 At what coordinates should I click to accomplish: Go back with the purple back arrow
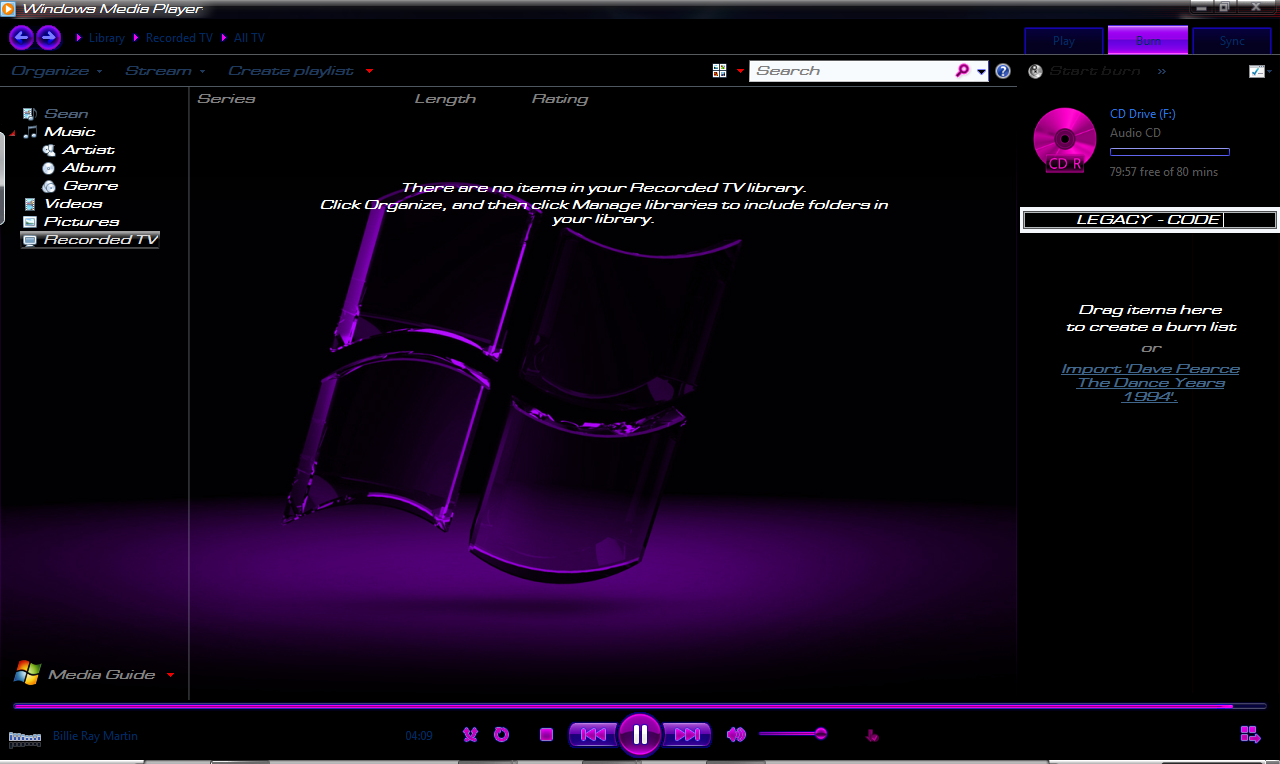tap(21, 38)
